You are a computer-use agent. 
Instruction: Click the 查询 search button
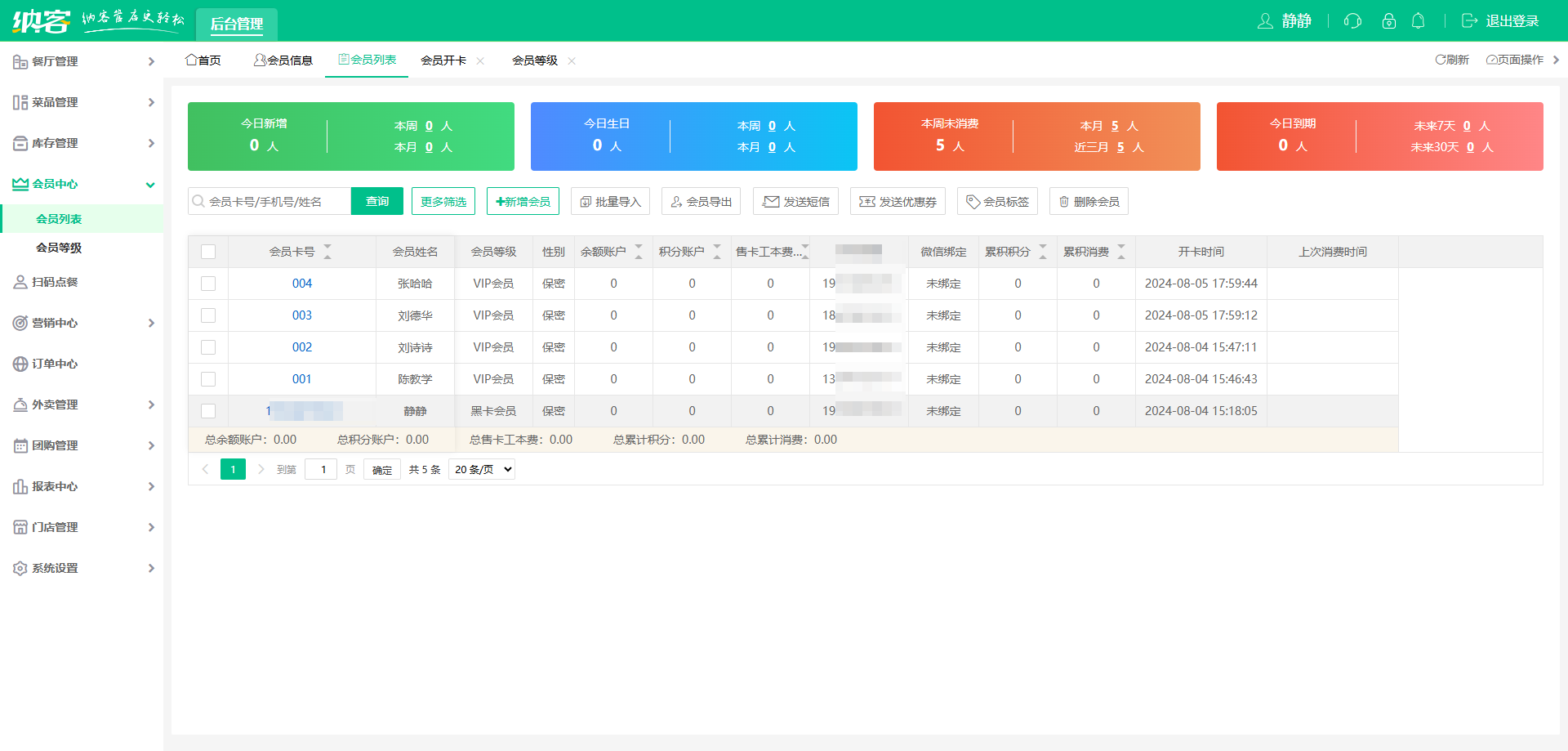[x=376, y=201]
